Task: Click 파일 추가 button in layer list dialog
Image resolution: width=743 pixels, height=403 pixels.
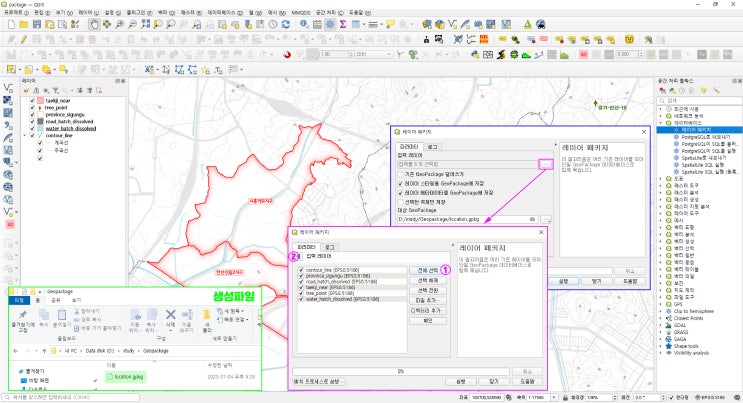Action: click(427, 301)
